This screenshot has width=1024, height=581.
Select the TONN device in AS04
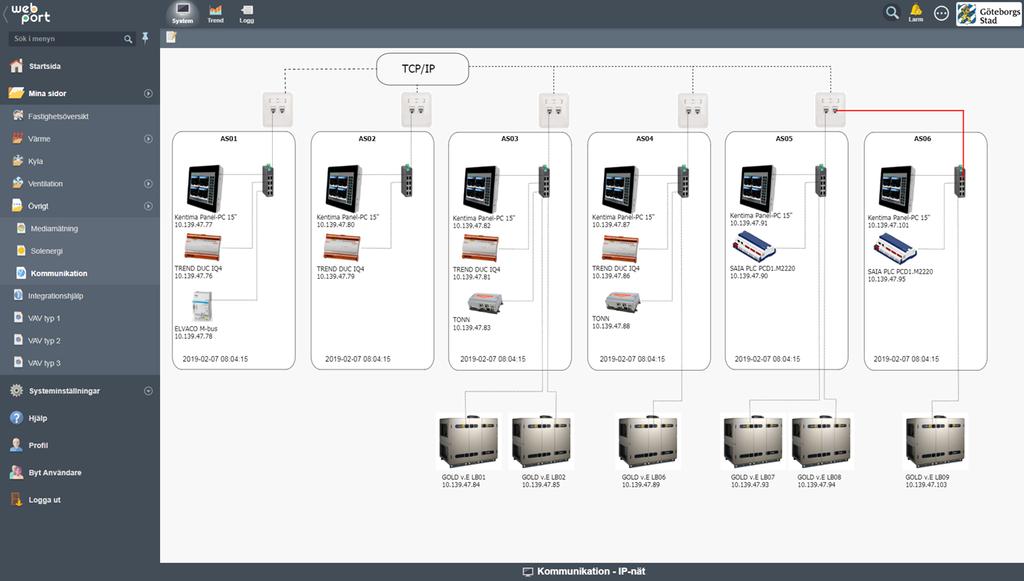click(x=622, y=301)
